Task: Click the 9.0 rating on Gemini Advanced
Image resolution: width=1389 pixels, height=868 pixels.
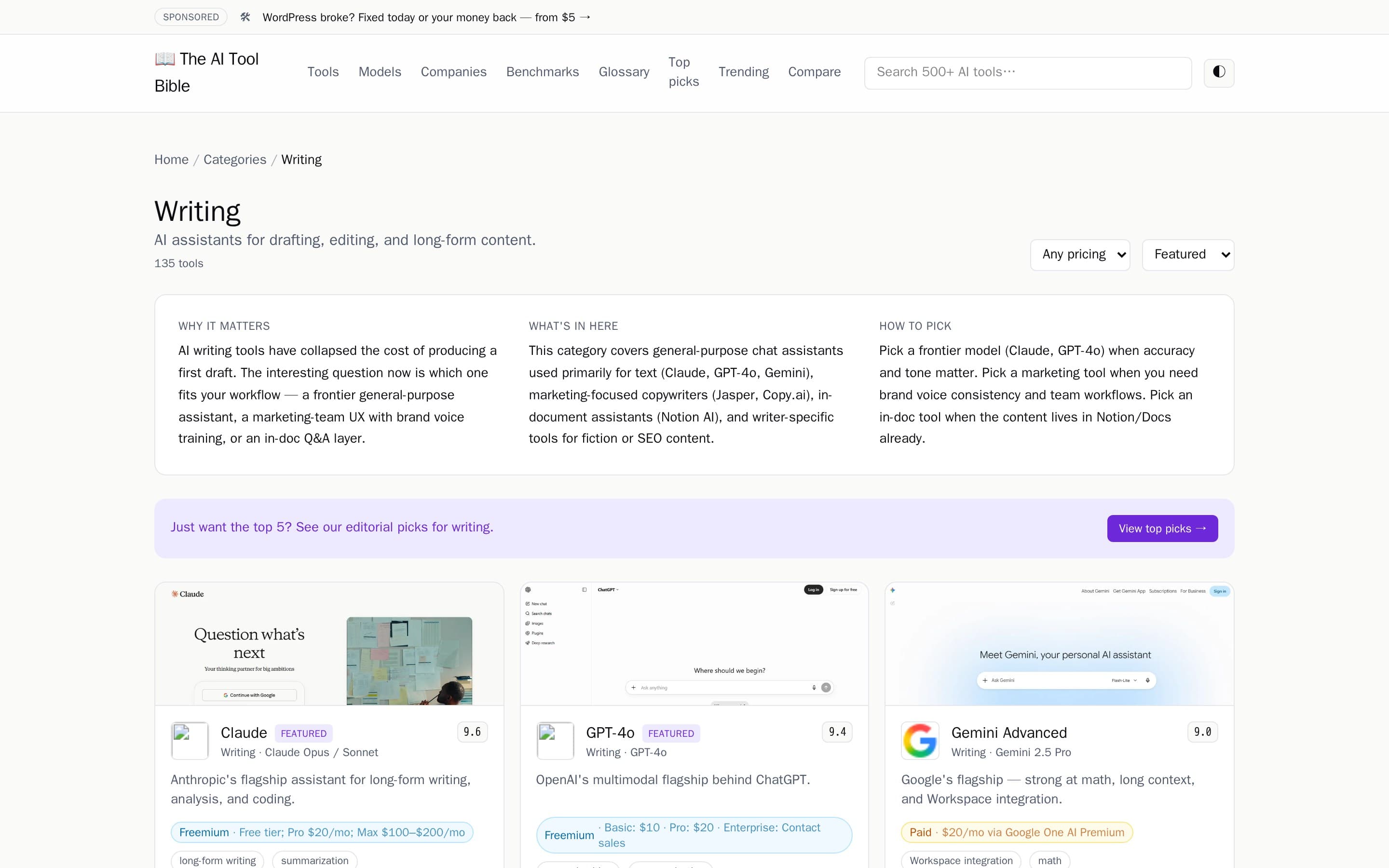Action: coord(1202,732)
